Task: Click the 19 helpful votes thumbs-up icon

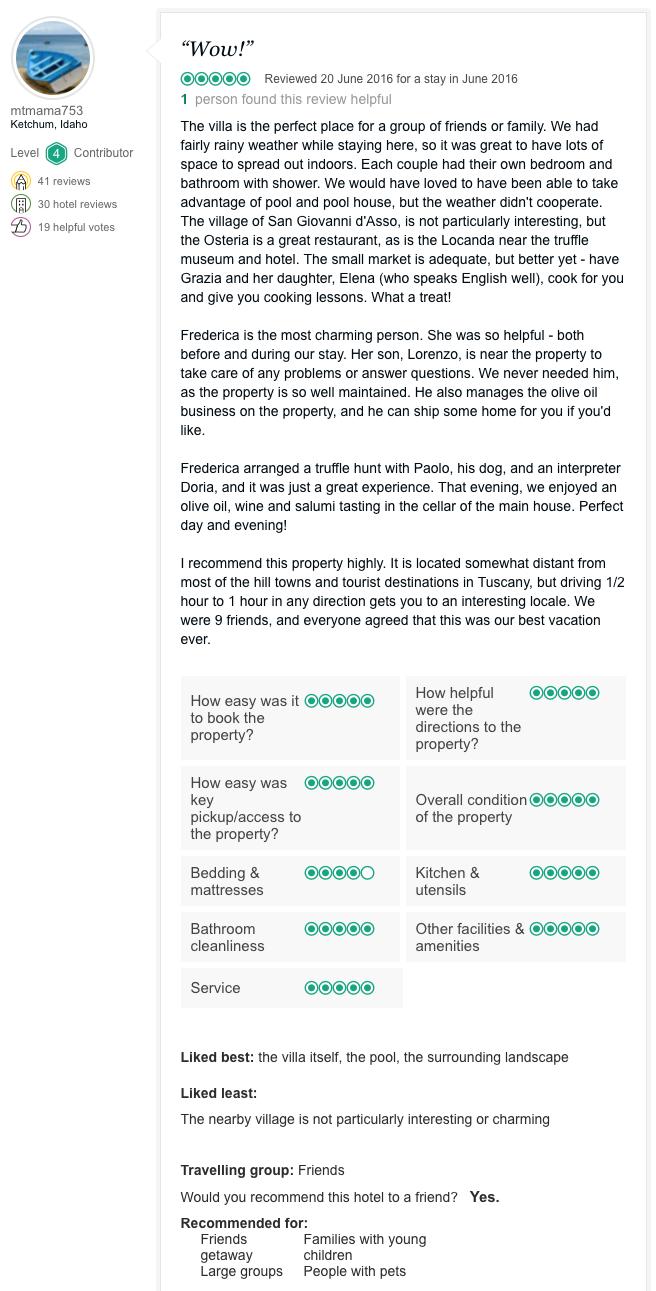Action: pos(21,227)
